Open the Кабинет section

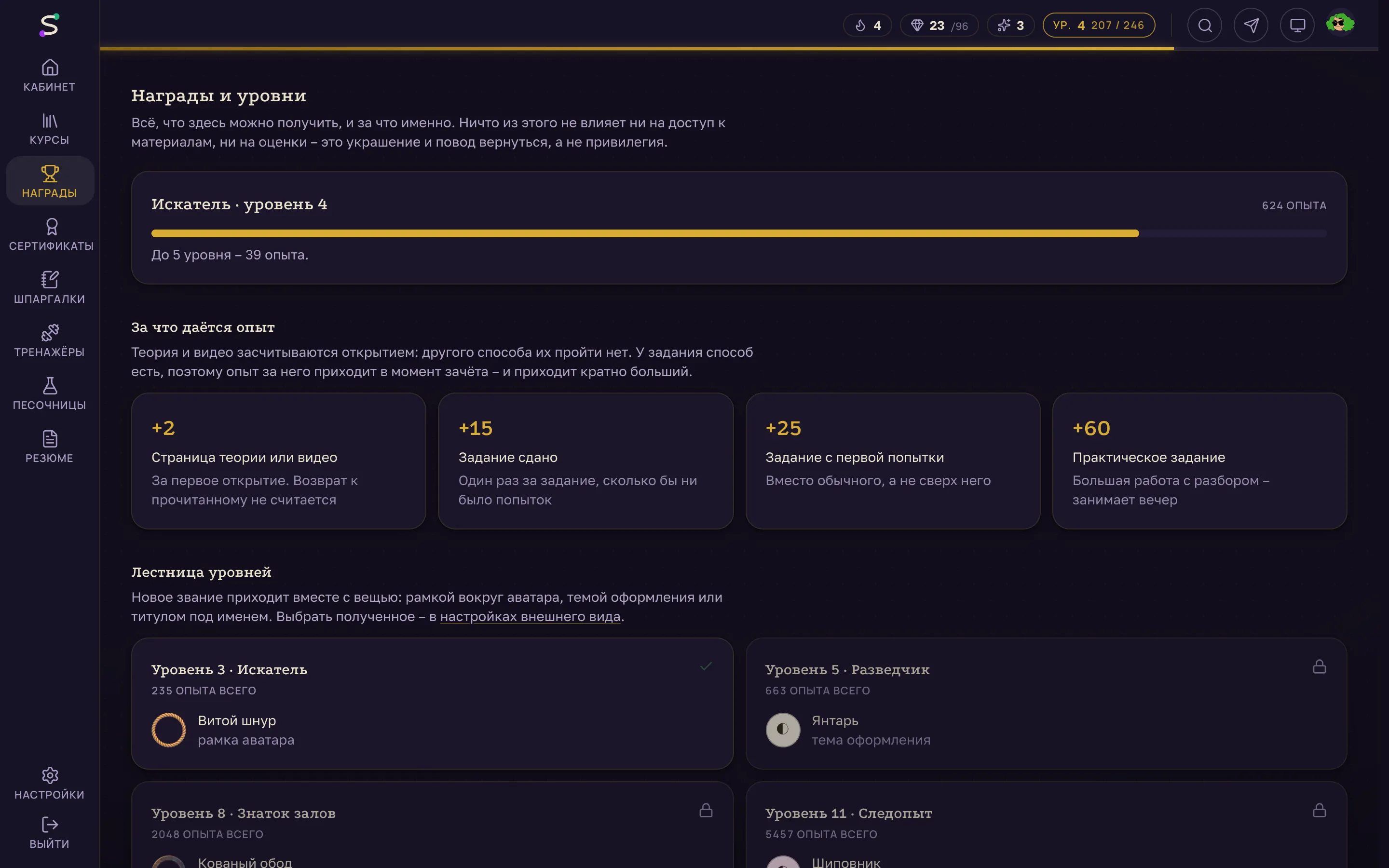click(x=49, y=75)
